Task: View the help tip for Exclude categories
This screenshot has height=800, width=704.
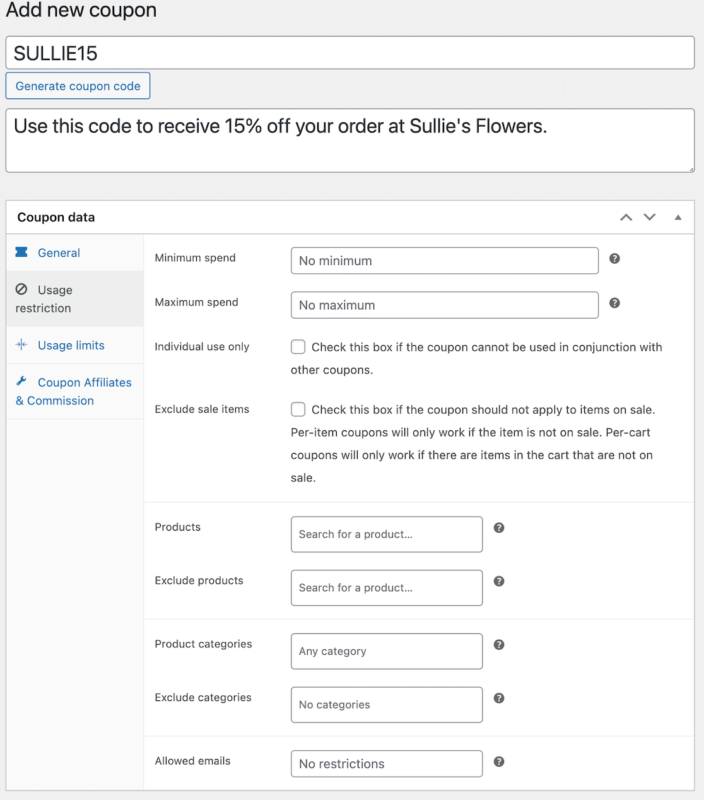Action: click(499, 698)
